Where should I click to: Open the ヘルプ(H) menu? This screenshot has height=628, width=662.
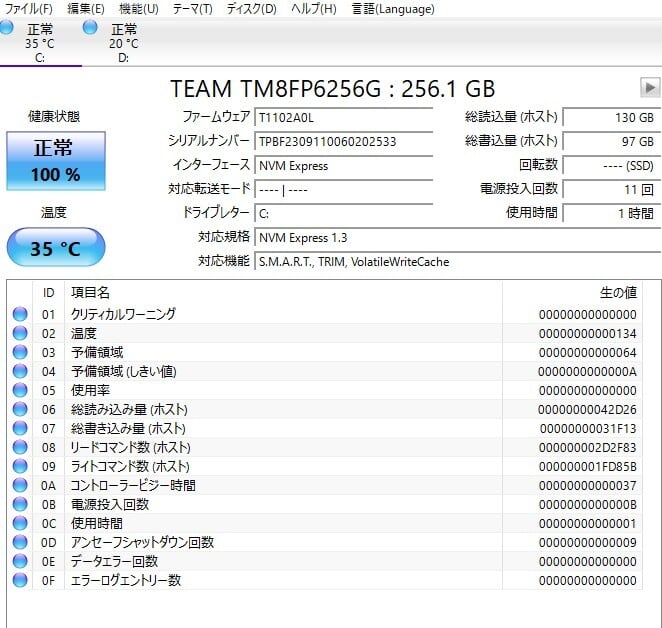[x=314, y=9]
